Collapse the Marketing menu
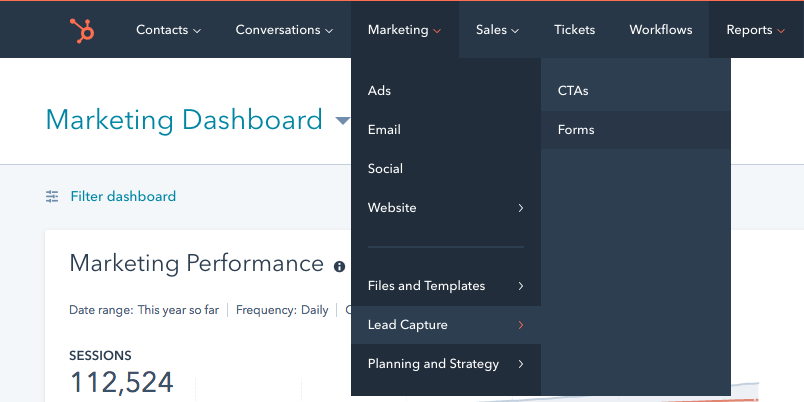Screen dimensions: 804x402 click(x=404, y=30)
